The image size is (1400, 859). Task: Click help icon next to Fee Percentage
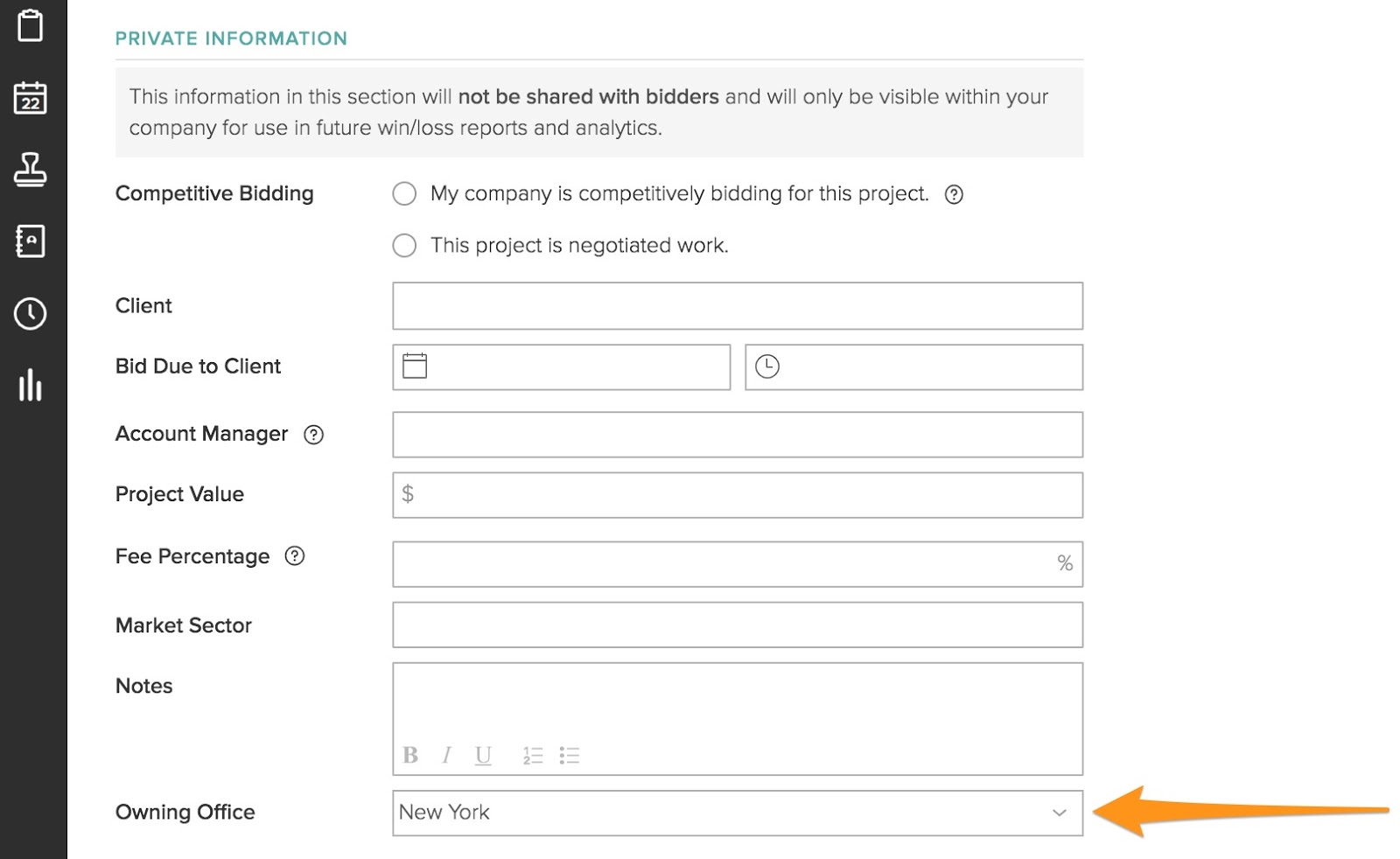coord(295,556)
